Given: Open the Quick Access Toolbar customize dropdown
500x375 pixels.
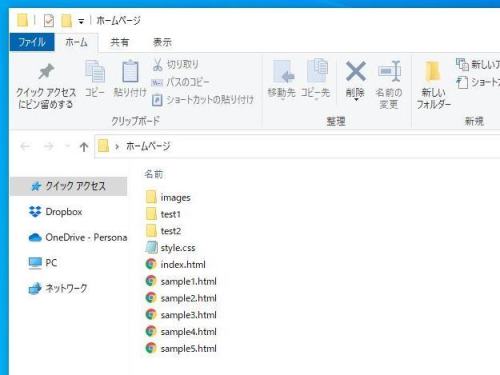Looking at the screenshot, I should [x=81, y=22].
